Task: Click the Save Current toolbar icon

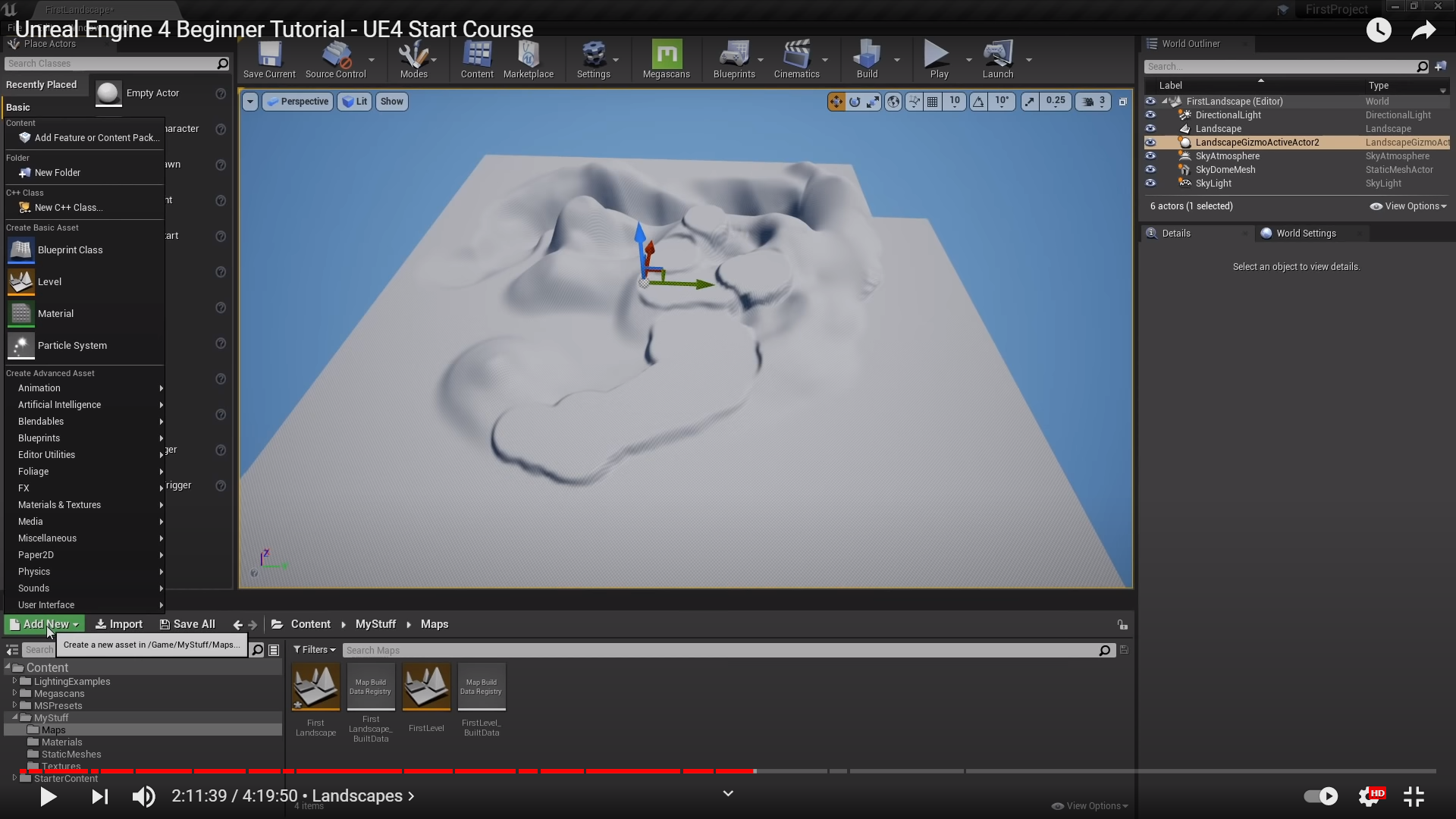Action: tap(269, 56)
